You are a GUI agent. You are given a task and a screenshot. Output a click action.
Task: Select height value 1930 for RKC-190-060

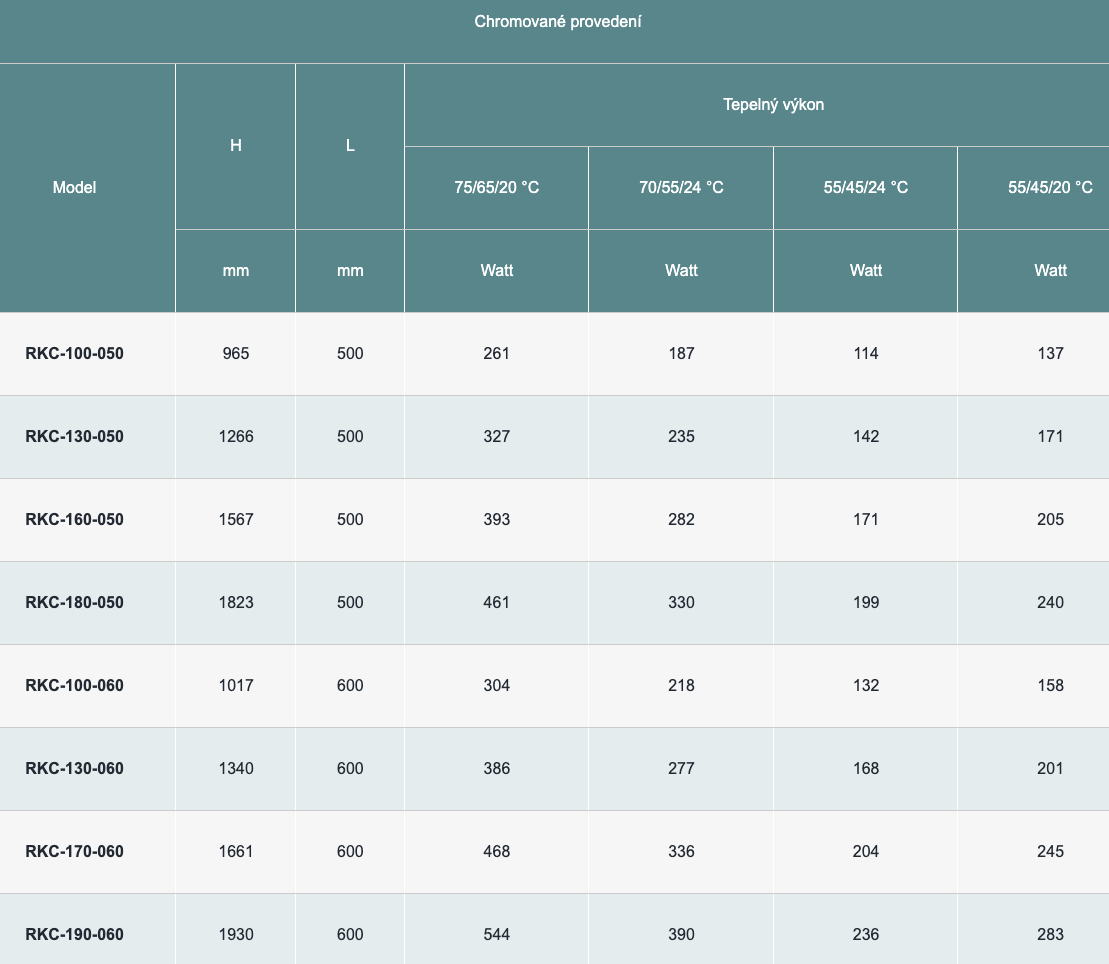(236, 934)
